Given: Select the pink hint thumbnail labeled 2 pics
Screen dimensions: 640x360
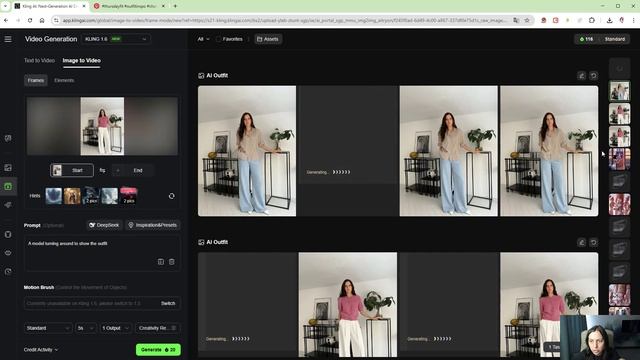Looking at the screenshot, I should tap(129, 196).
